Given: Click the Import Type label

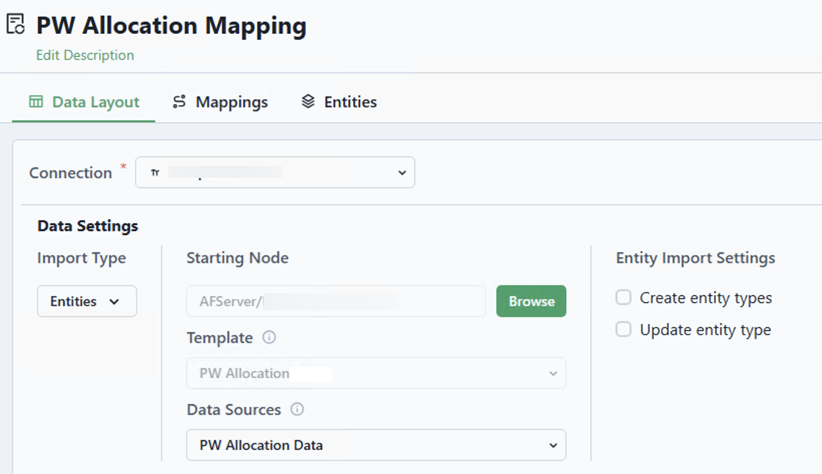Looking at the screenshot, I should (82, 258).
